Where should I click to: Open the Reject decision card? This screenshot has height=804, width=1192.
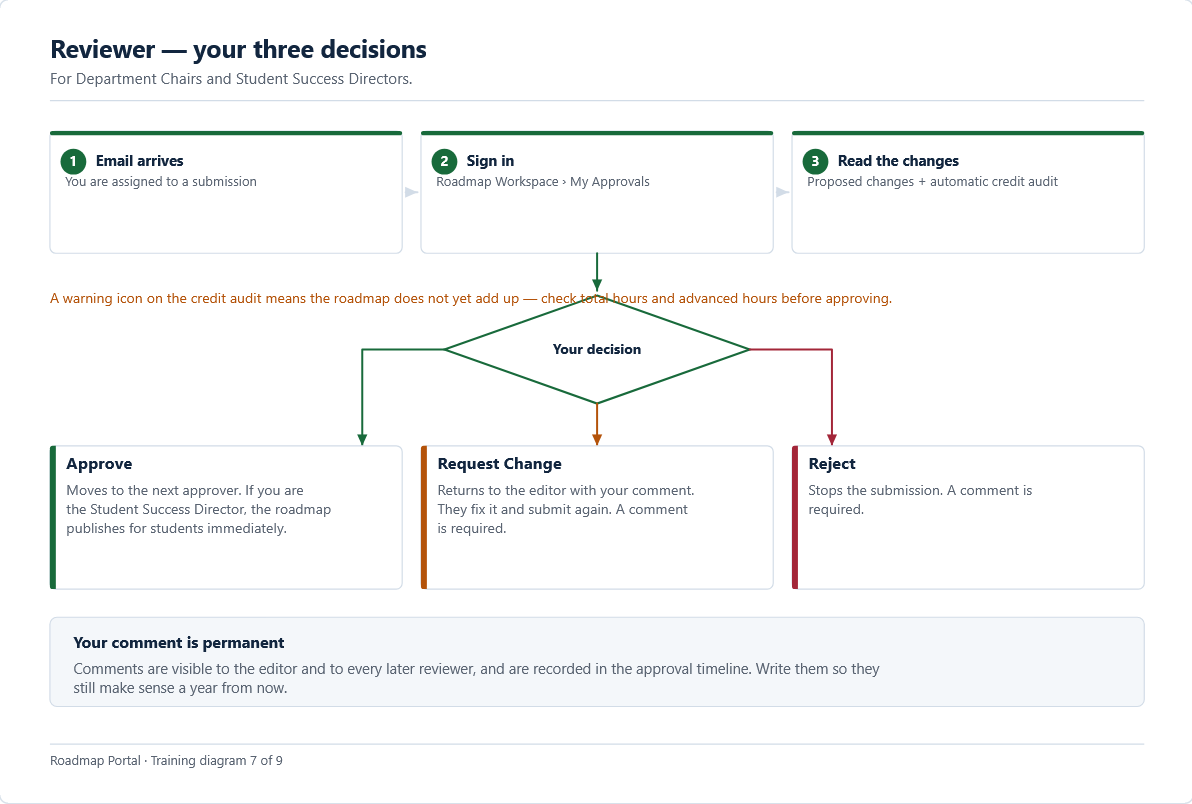click(x=968, y=518)
